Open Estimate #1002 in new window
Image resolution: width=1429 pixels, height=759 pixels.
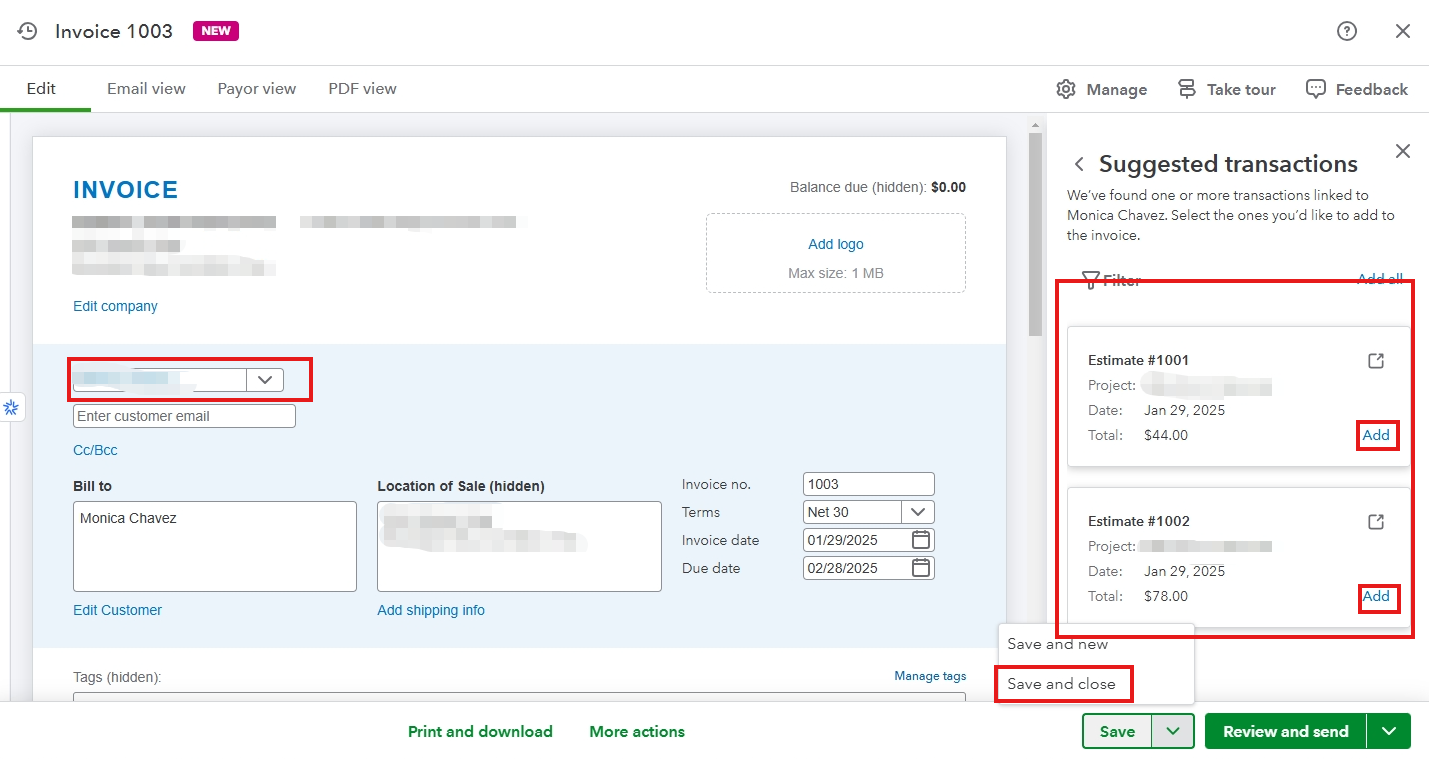[x=1376, y=522]
